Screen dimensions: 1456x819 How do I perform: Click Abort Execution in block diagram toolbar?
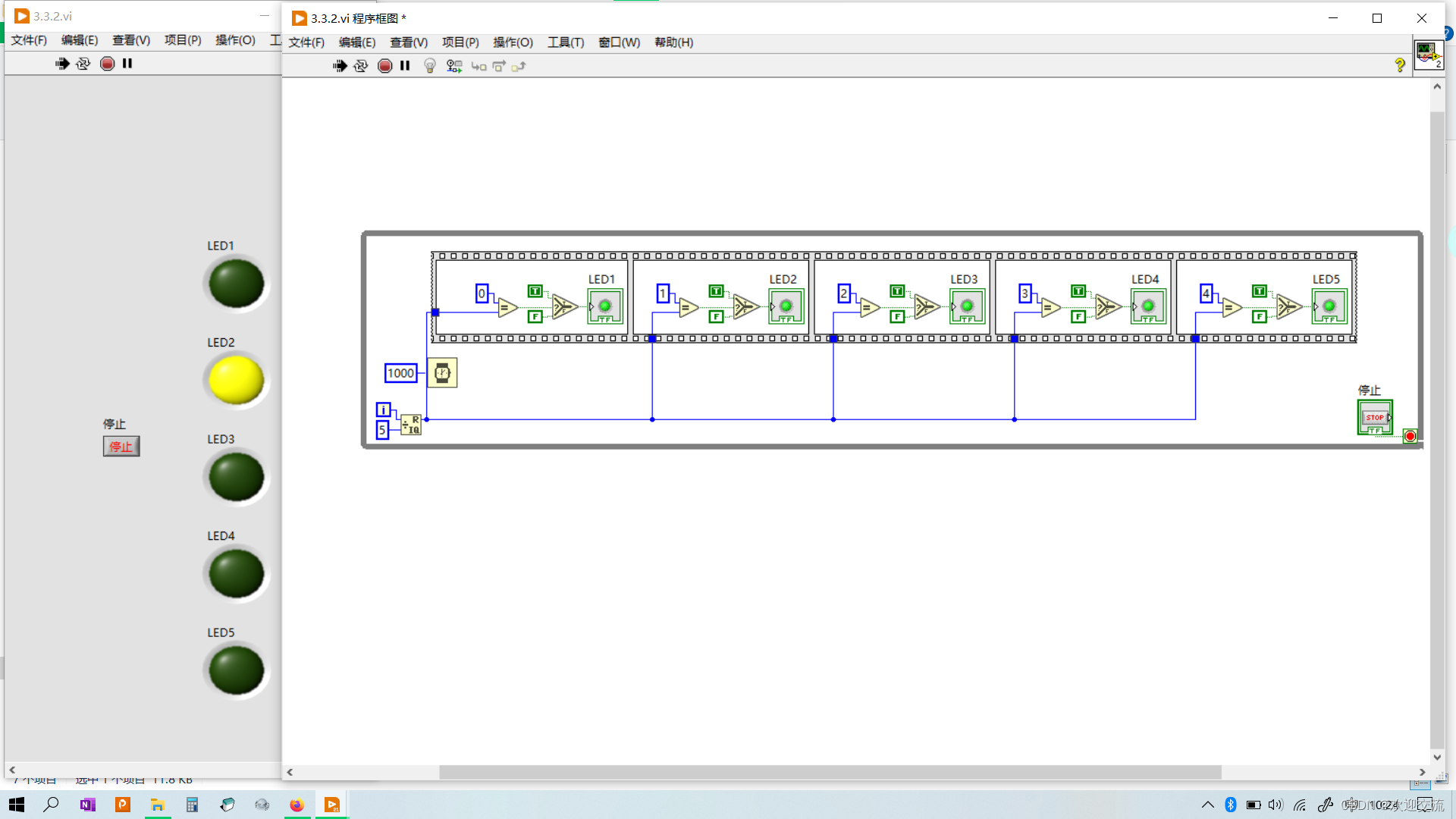pyautogui.click(x=384, y=66)
